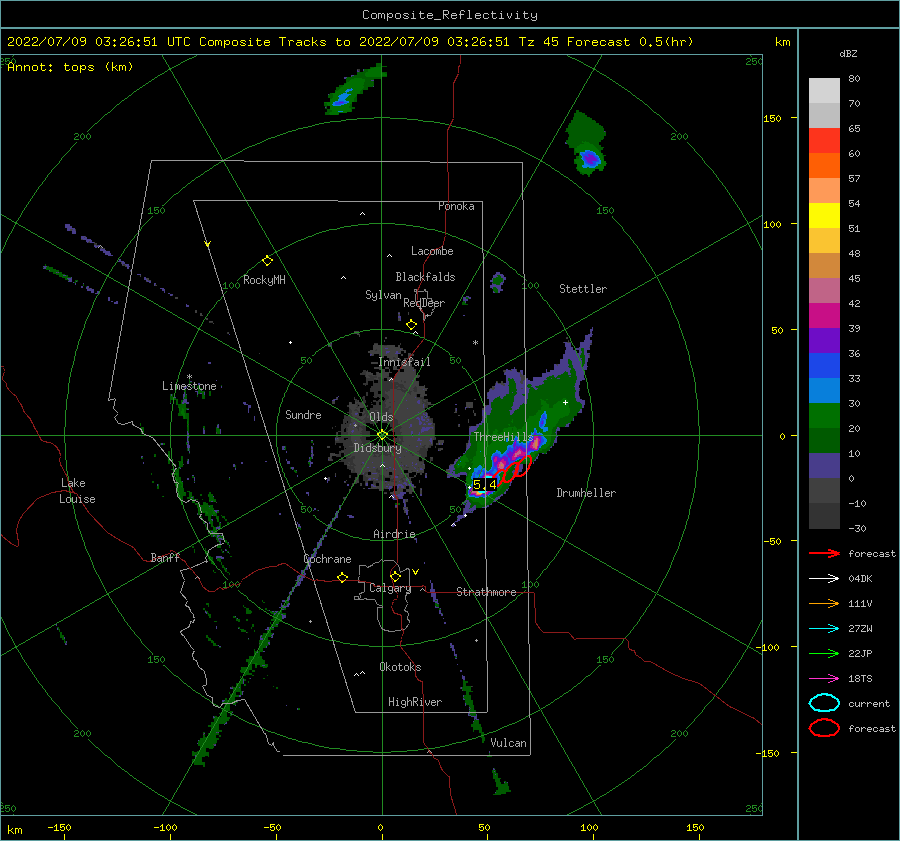The height and width of the screenshot is (841, 900).
Task: Click the yellow diamond marker above Calgary
Action: (x=395, y=576)
